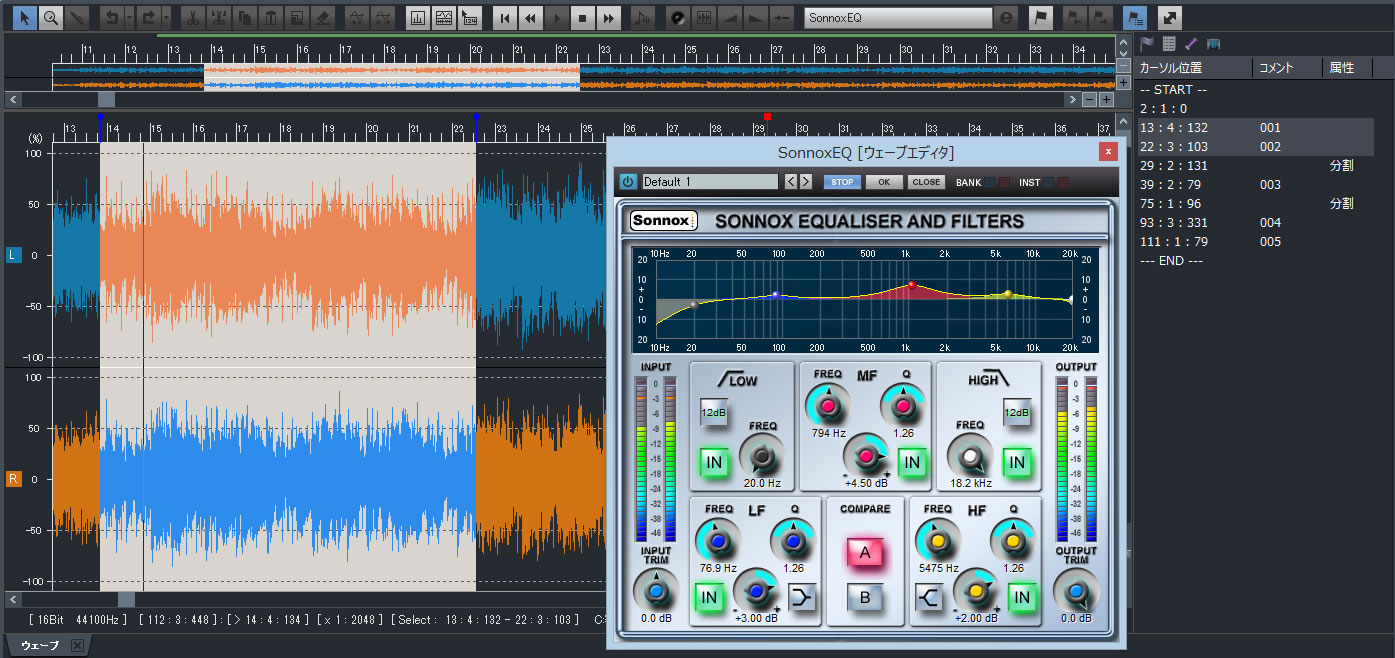The image size is (1395, 658).
Task: Select the zoom magnifier tool
Action: [x=50, y=17]
